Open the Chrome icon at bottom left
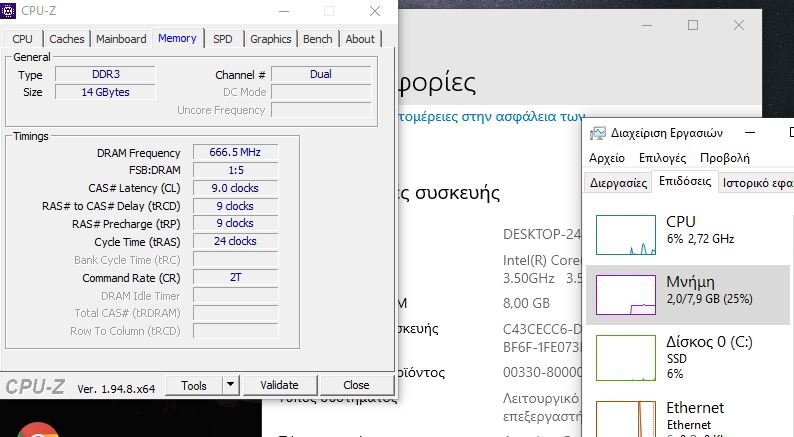This screenshot has width=794, height=437. [37, 430]
